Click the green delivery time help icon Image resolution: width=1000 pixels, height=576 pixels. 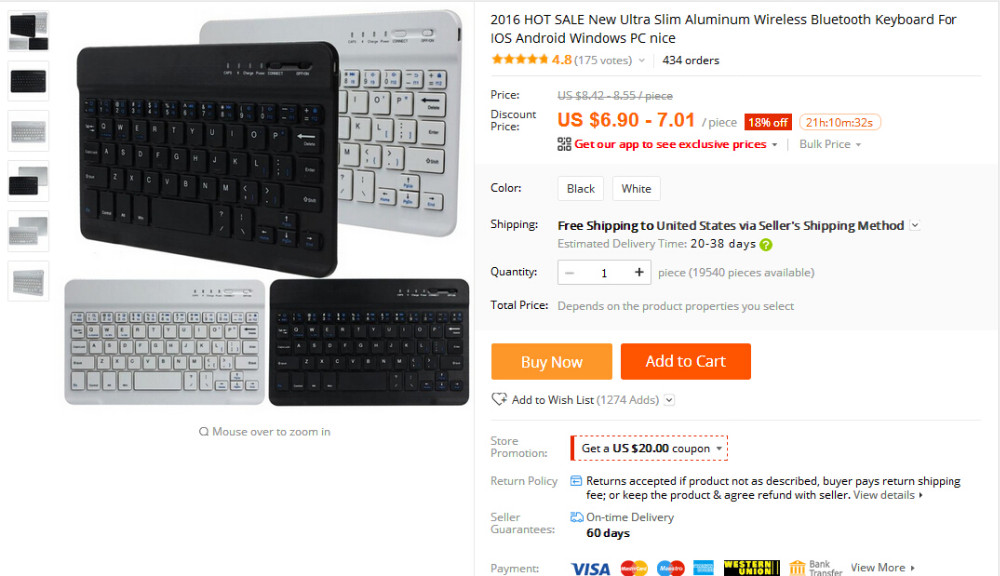(x=766, y=244)
